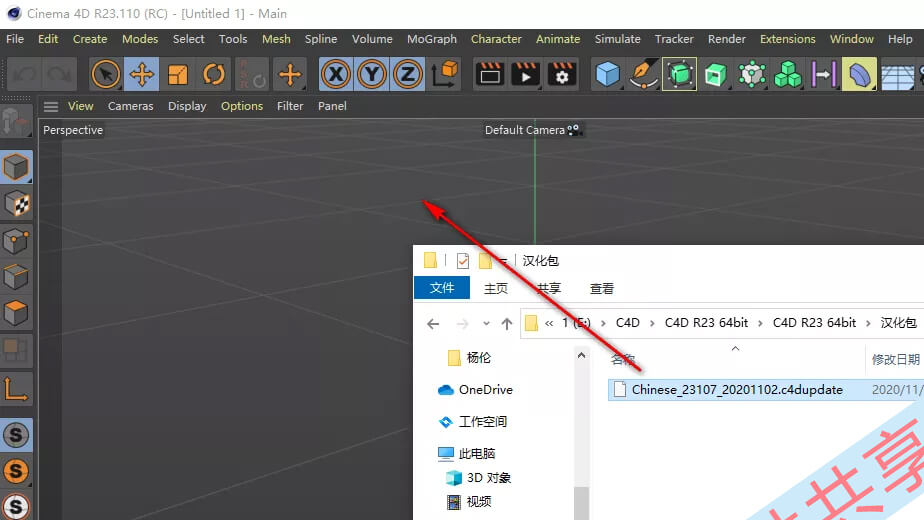Click the green stacked cubes icon
This screenshot has height=520, width=924.
point(788,74)
